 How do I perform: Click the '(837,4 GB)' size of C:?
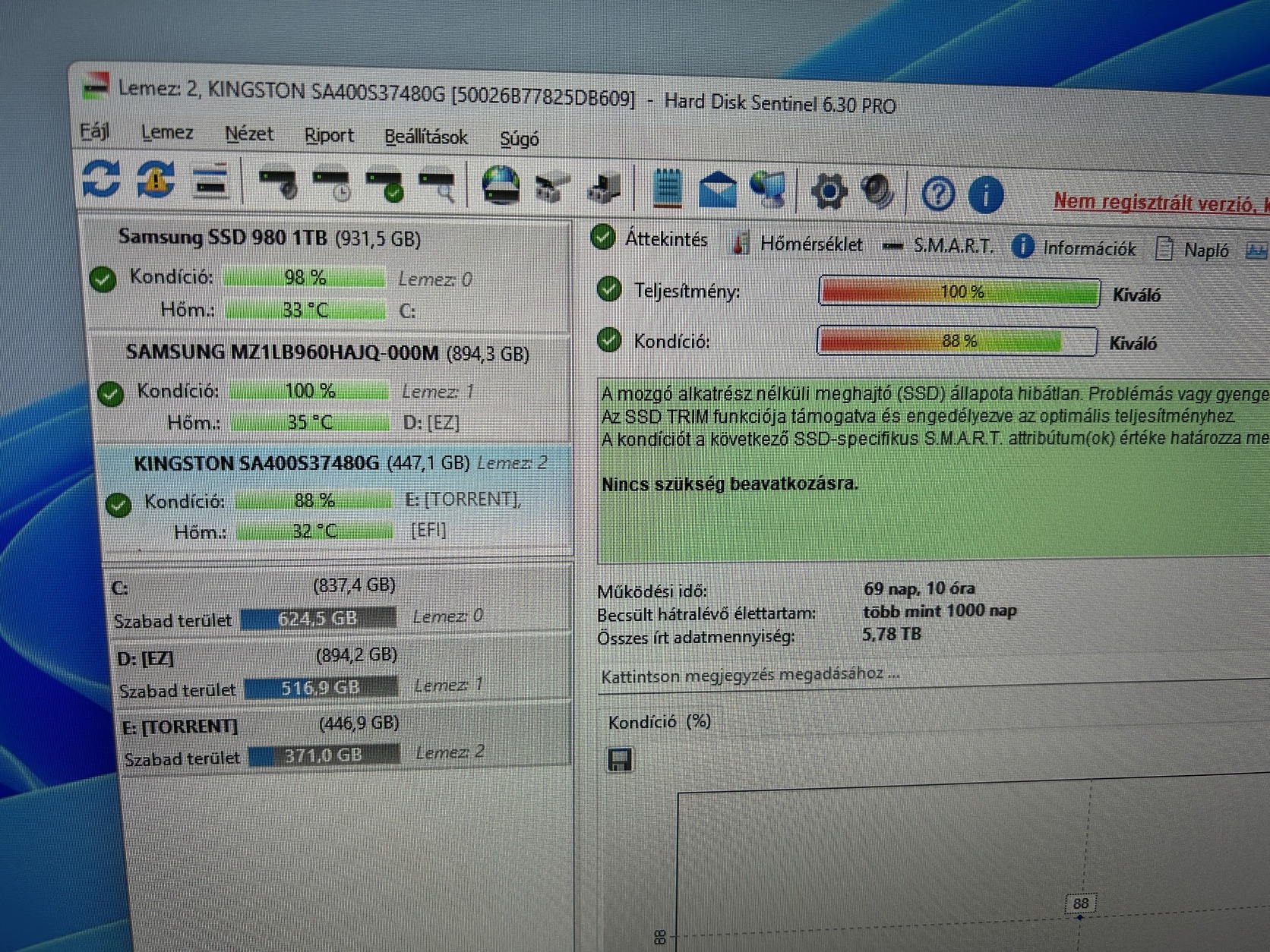354,585
